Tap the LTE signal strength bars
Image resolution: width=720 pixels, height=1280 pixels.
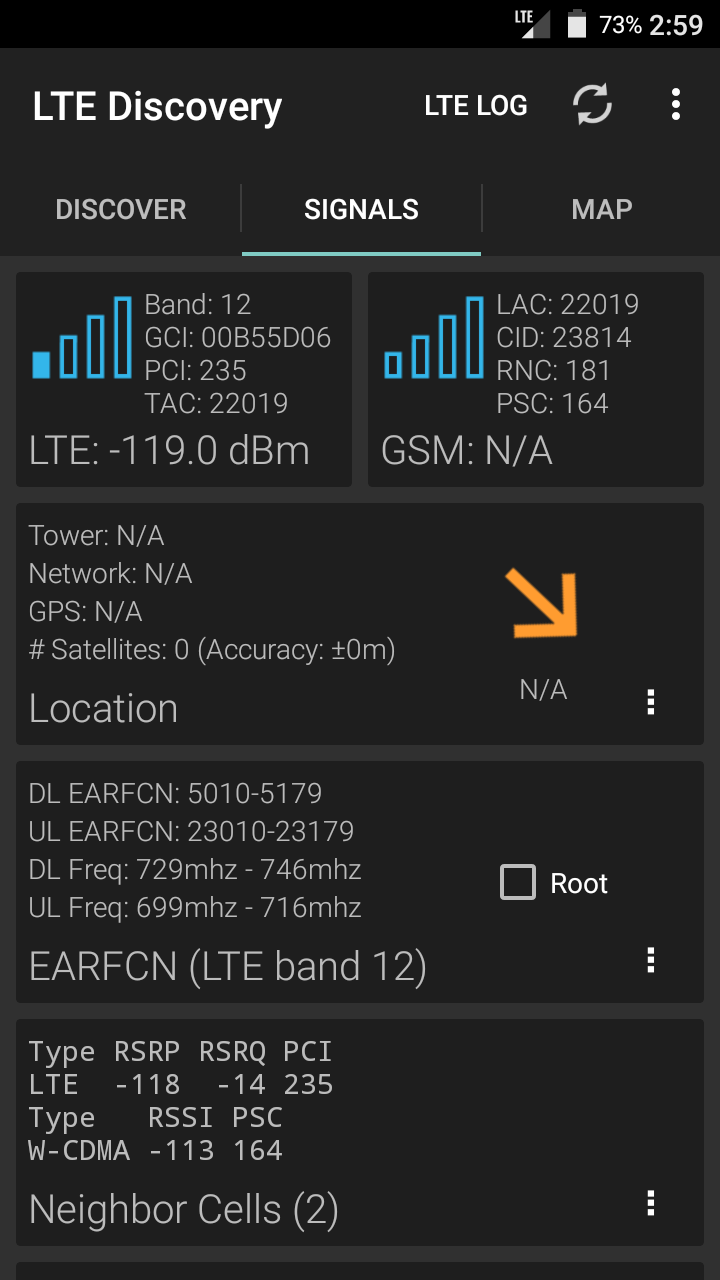(x=82, y=337)
